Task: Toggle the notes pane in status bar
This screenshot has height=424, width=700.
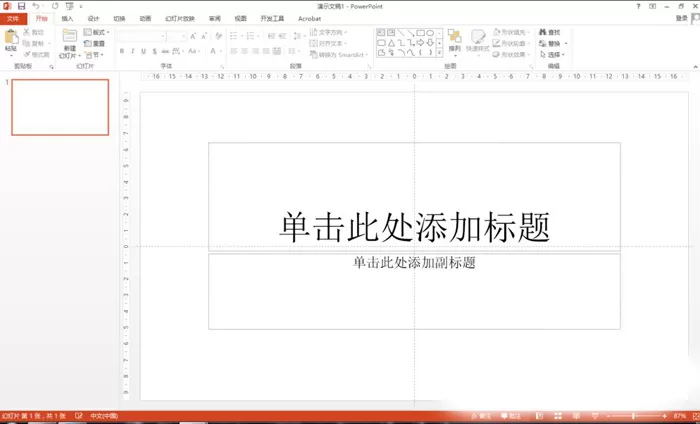Action: pyautogui.click(x=483, y=416)
